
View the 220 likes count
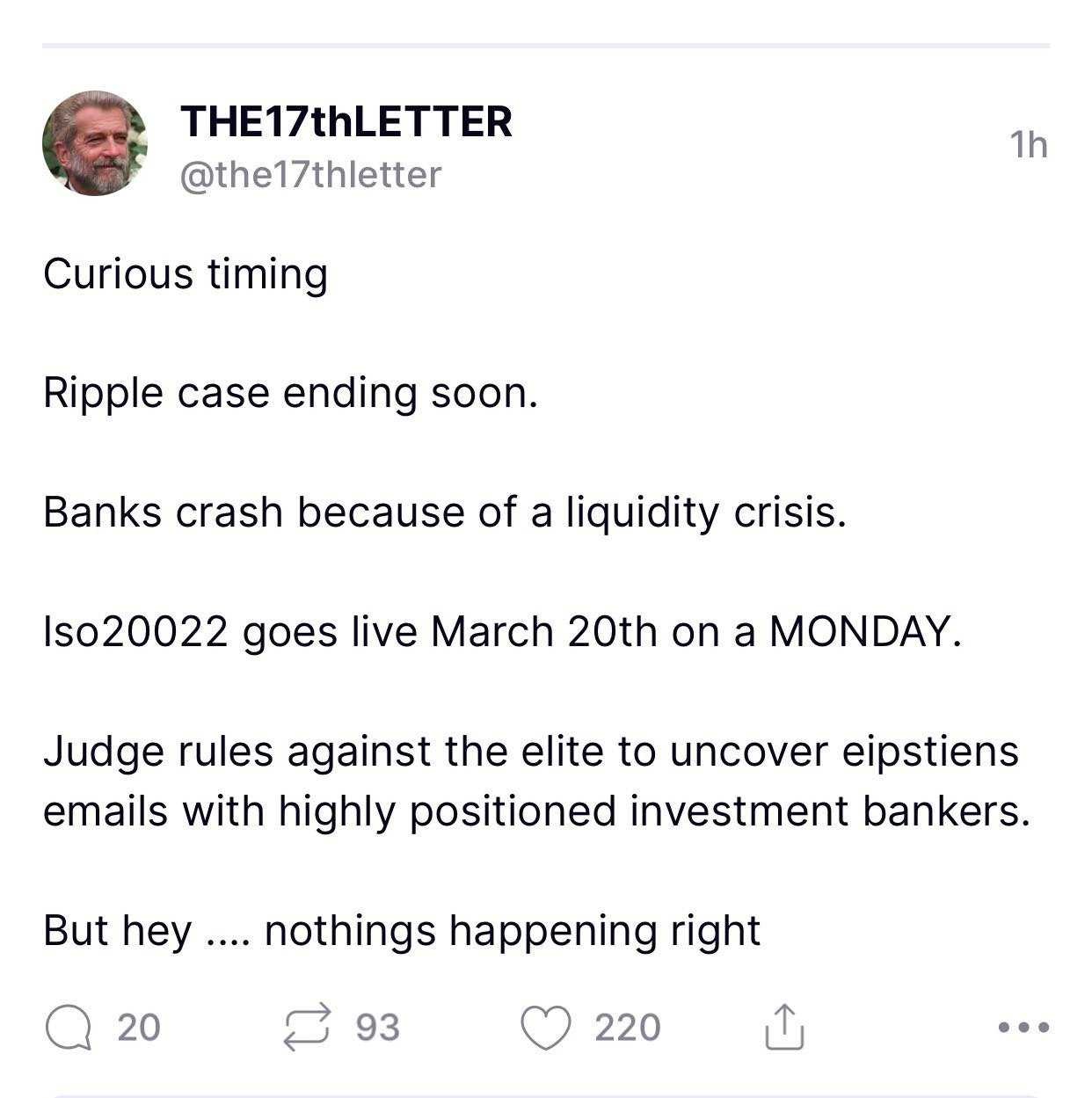[628, 1028]
